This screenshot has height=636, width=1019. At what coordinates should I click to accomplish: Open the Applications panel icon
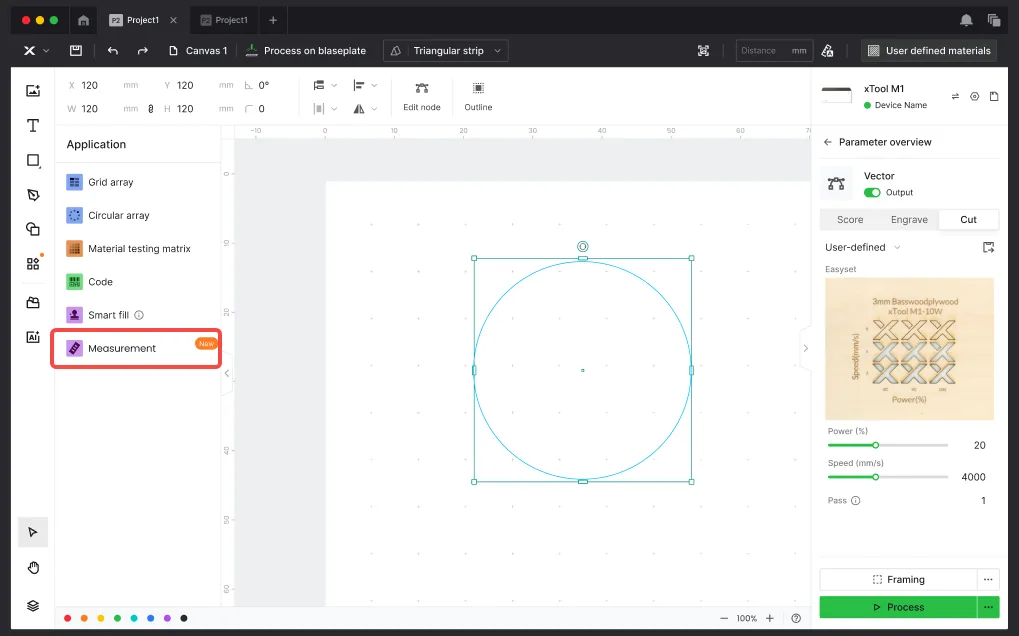tap(33, 263)
